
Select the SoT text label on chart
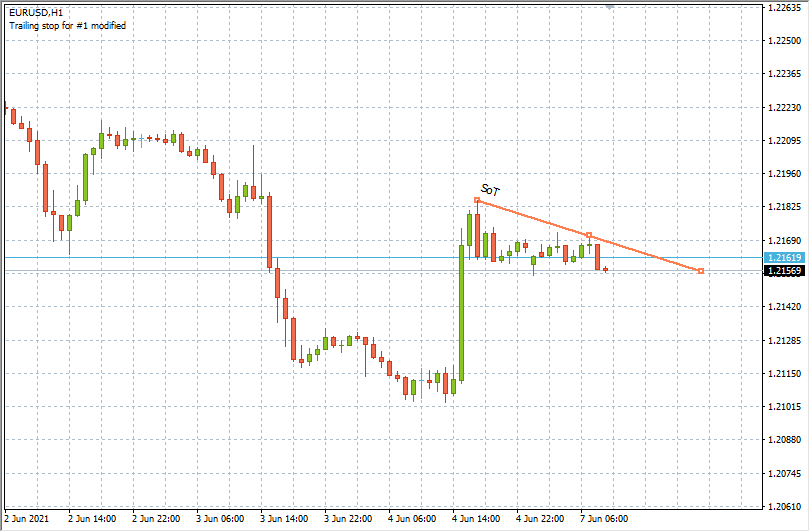click(x=490, y=190)
